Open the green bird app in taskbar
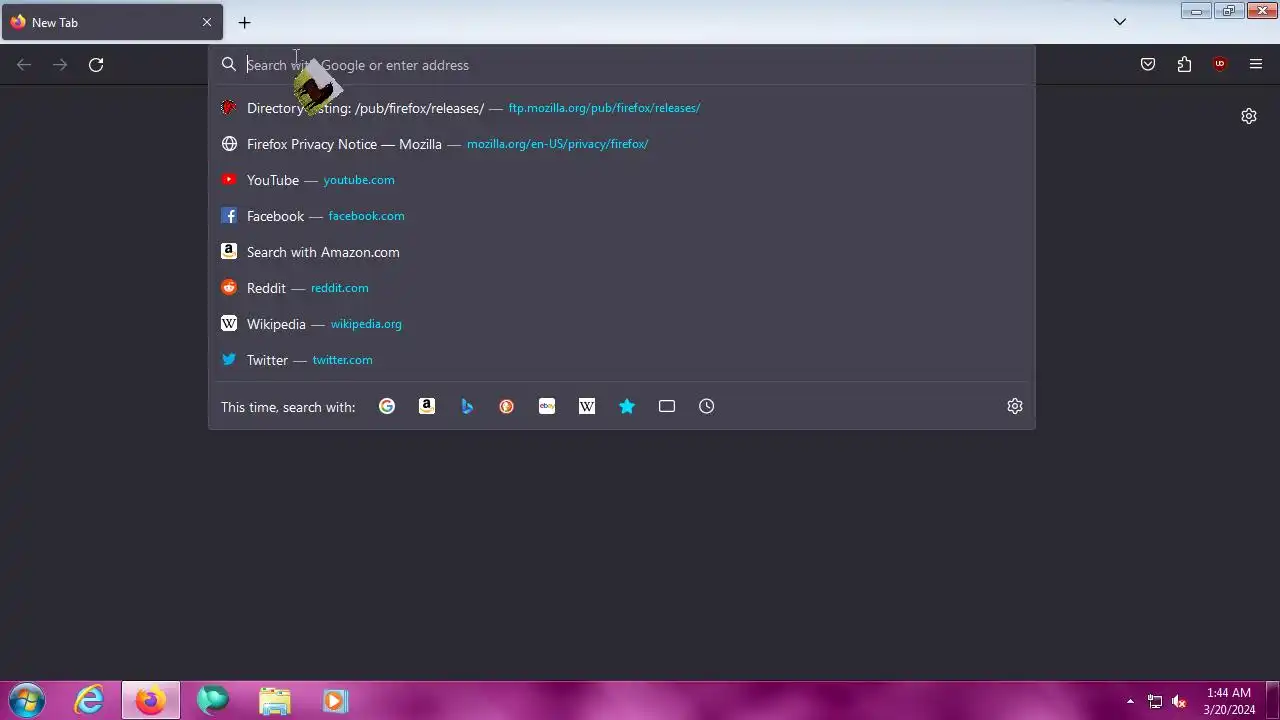Screen dimensions: 1280x720 (x=213, y=701)
